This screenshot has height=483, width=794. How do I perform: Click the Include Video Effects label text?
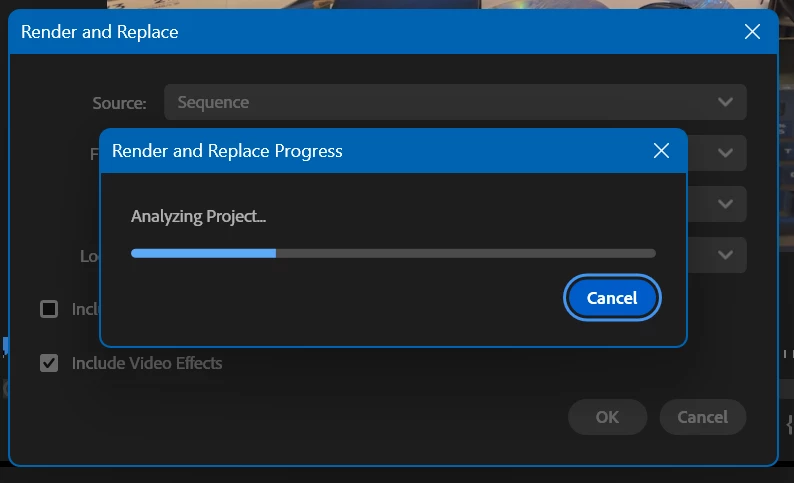coord(147,363)
